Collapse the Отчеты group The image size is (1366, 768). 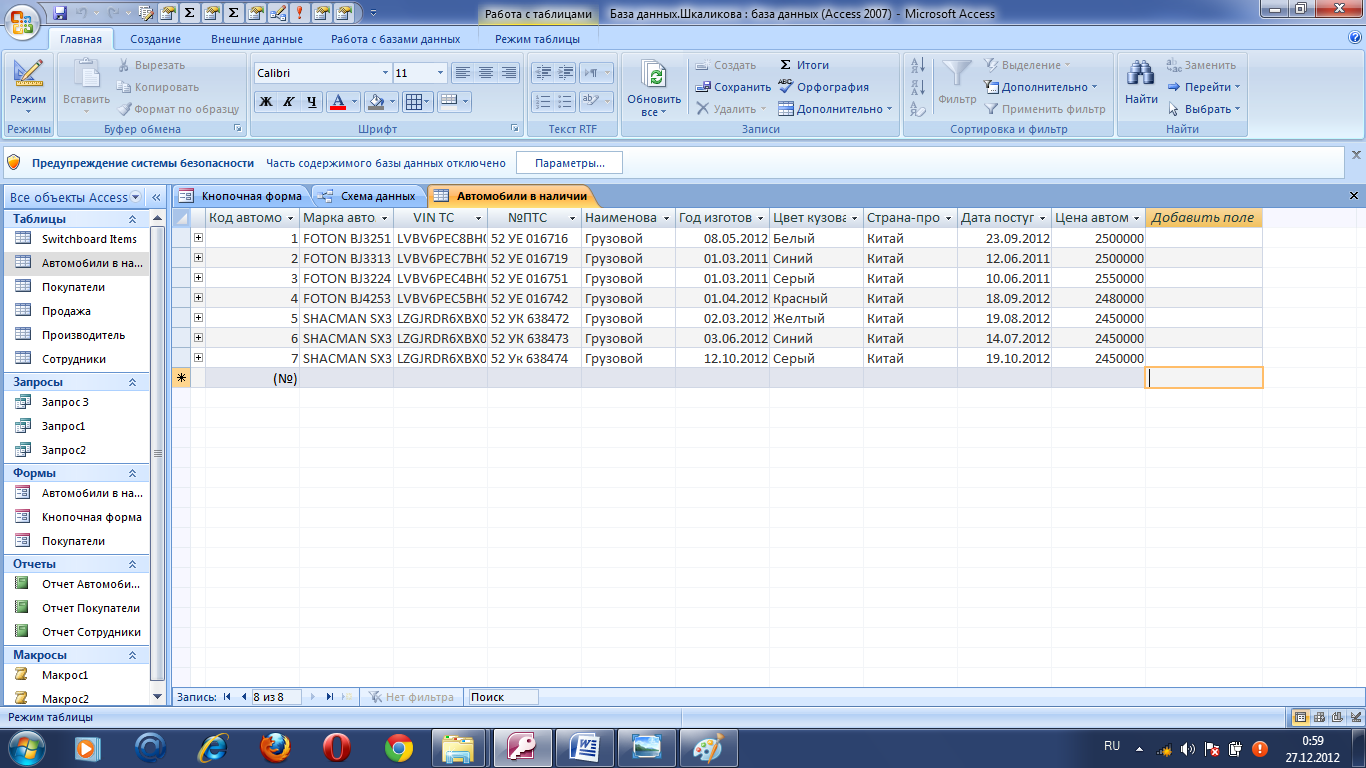pos(132,564)
